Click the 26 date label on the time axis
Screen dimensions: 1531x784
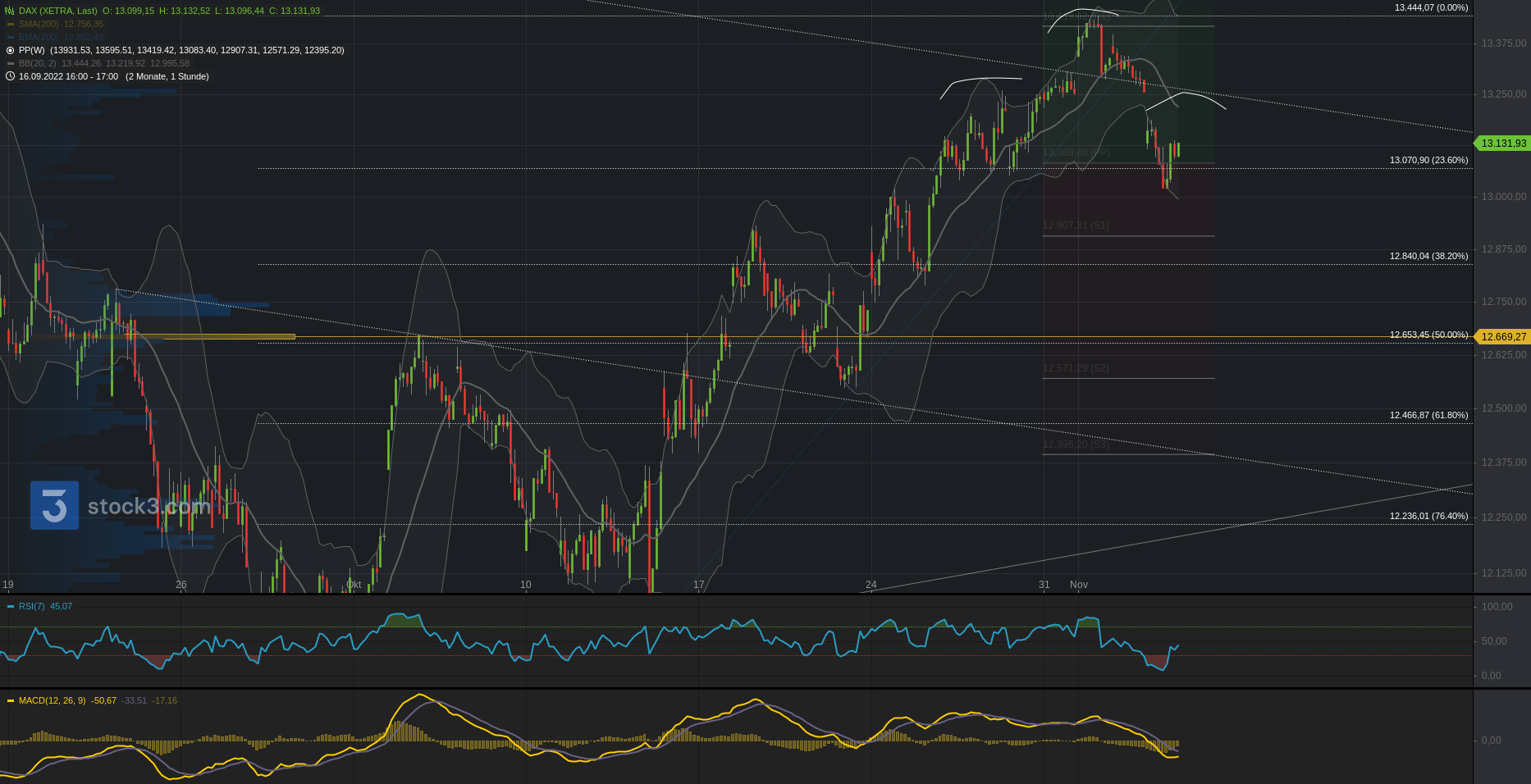(181, 585)
